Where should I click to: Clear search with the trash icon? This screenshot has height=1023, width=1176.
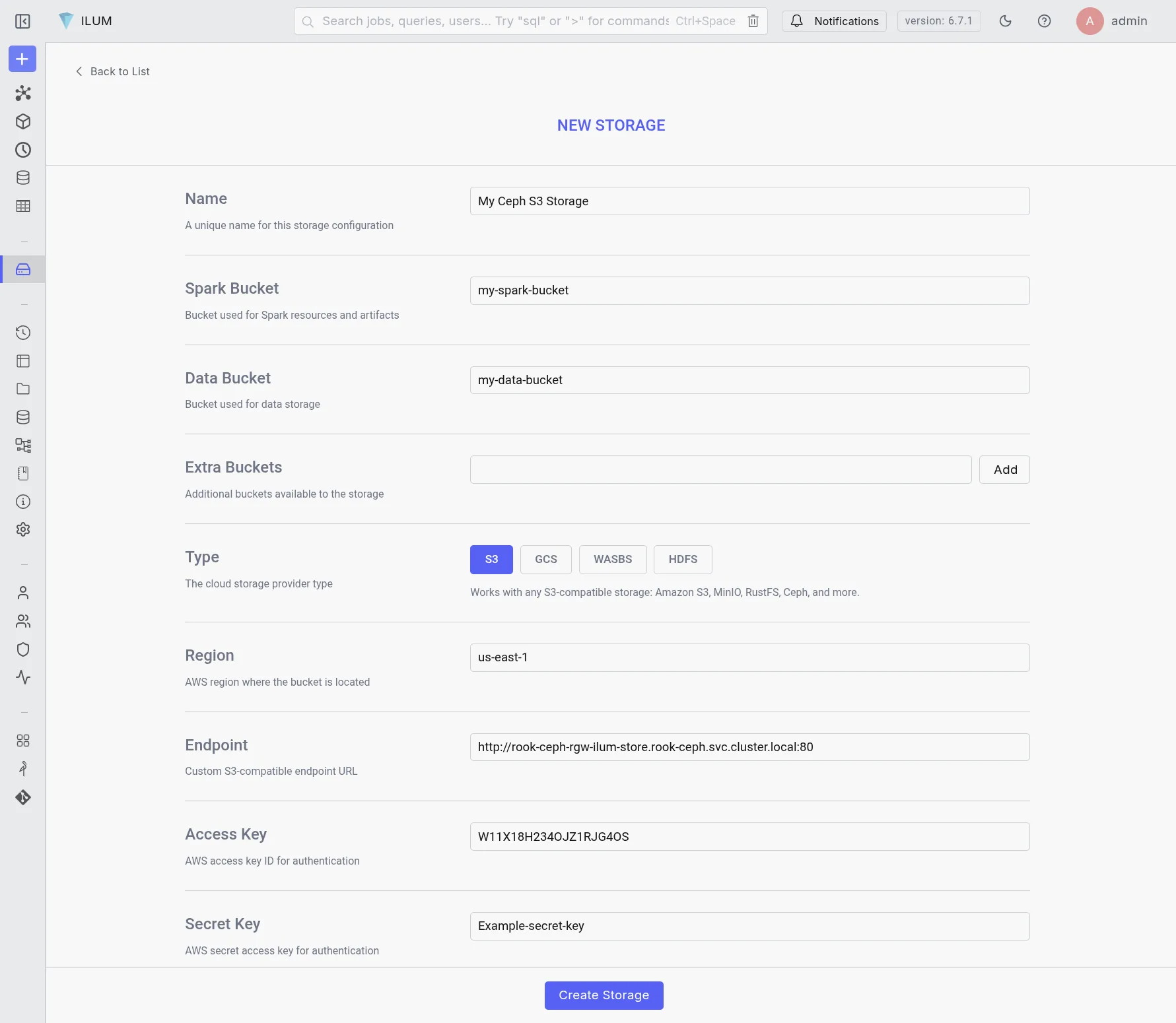click(753, 21)
